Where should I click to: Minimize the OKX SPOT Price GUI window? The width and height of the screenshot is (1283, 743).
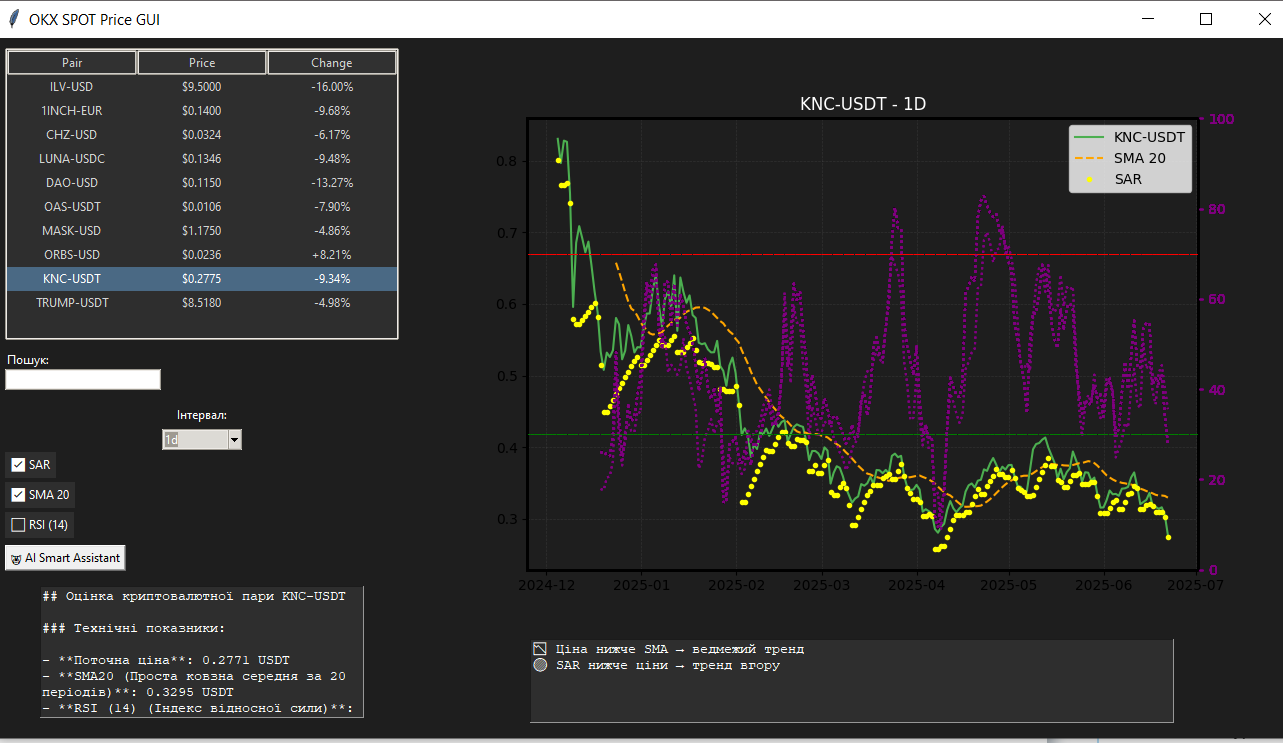[1149, 19]
